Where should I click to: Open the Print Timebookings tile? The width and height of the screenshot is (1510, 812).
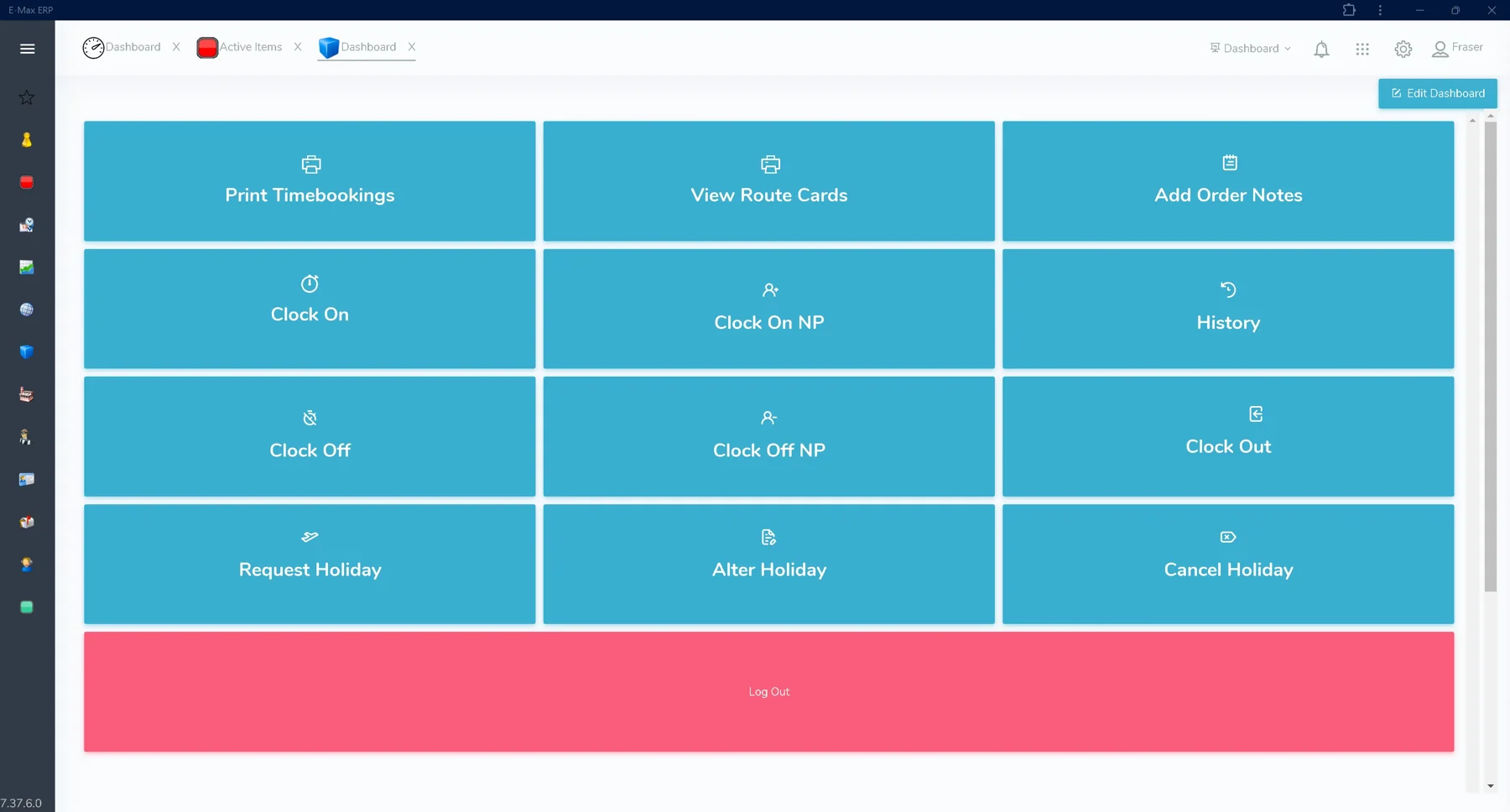[310, 181]
